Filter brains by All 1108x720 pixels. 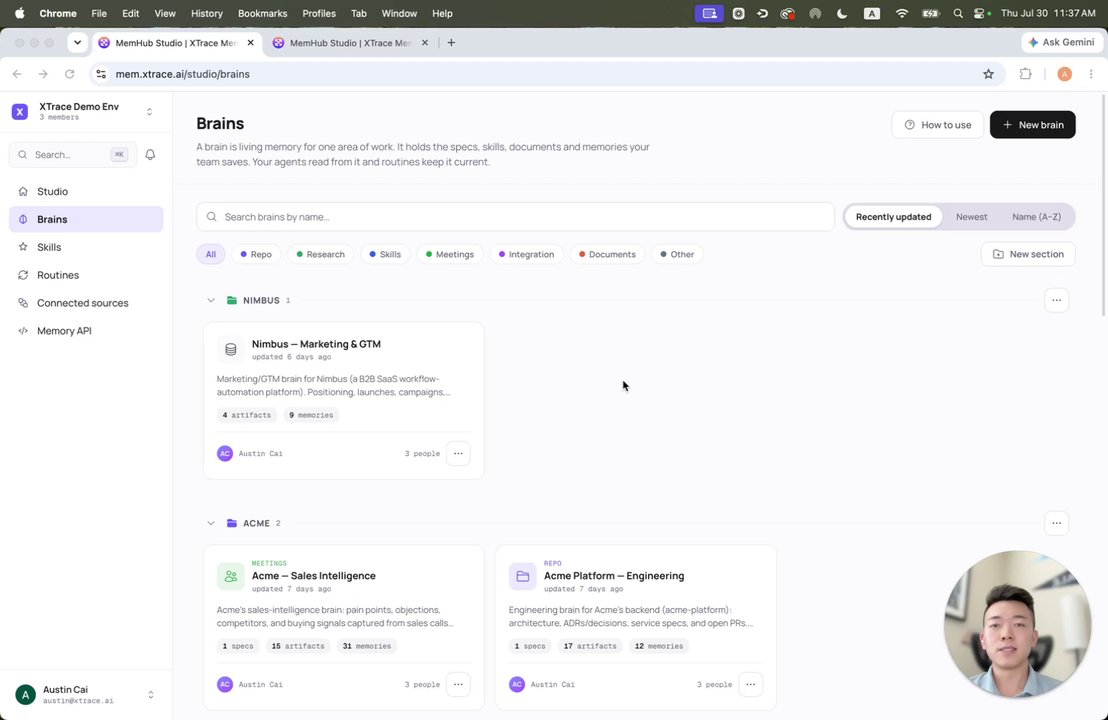tap(211, 254)
